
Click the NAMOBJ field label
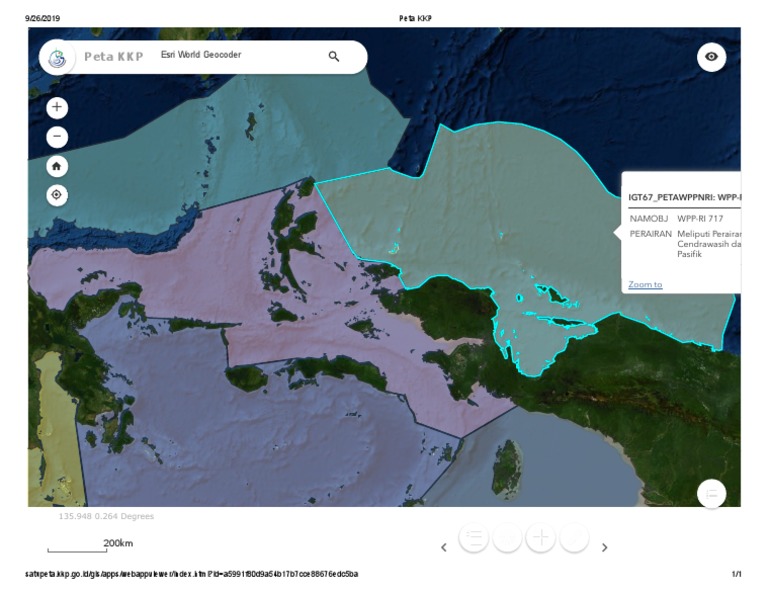[648, 218]
